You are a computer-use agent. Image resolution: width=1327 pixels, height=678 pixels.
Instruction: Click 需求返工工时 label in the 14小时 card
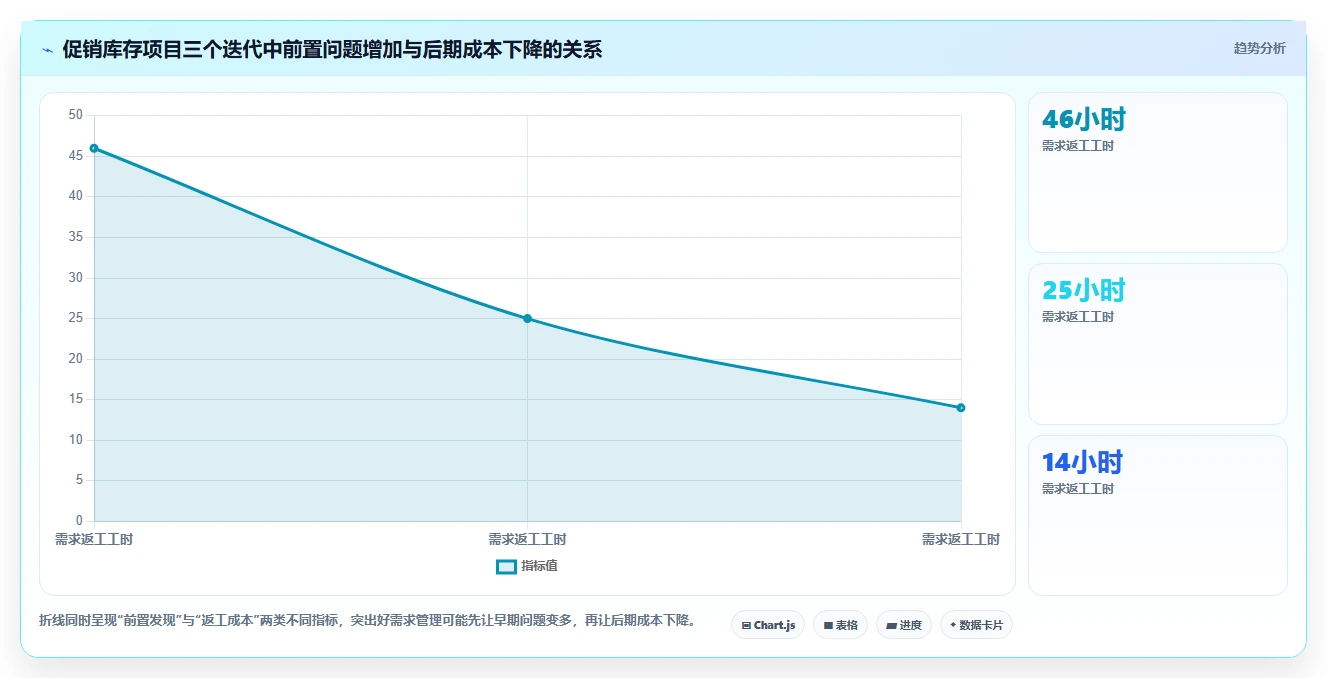click(1078, 489)
